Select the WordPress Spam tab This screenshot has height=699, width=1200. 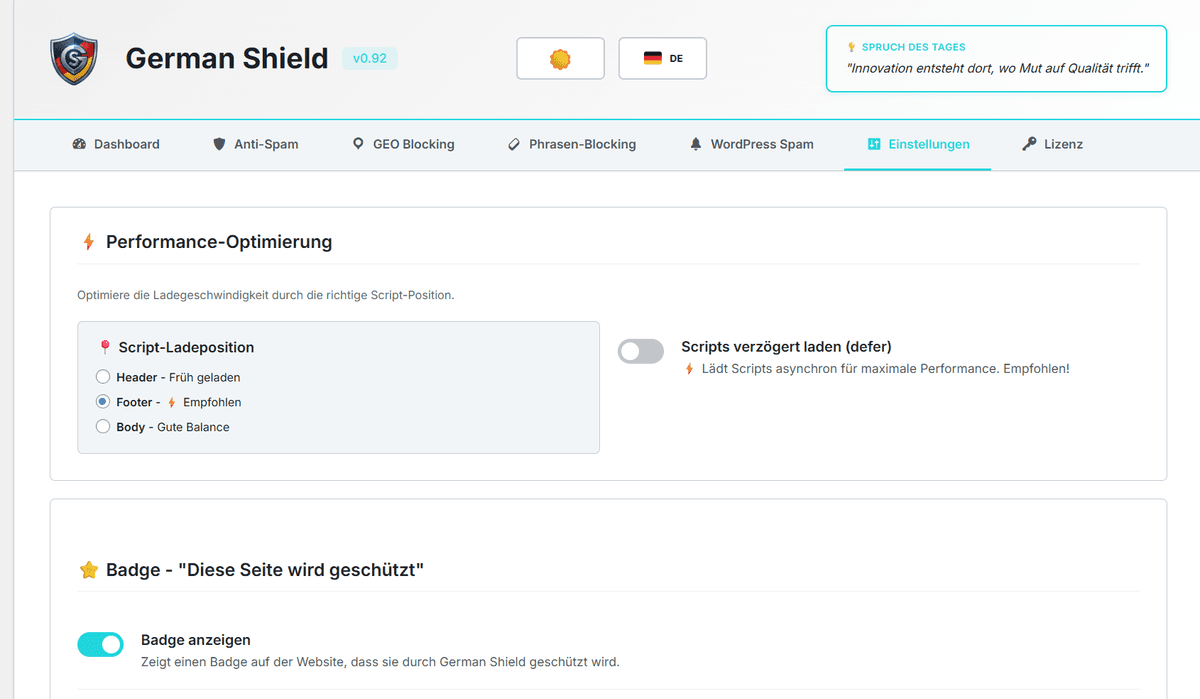point(751,144)
